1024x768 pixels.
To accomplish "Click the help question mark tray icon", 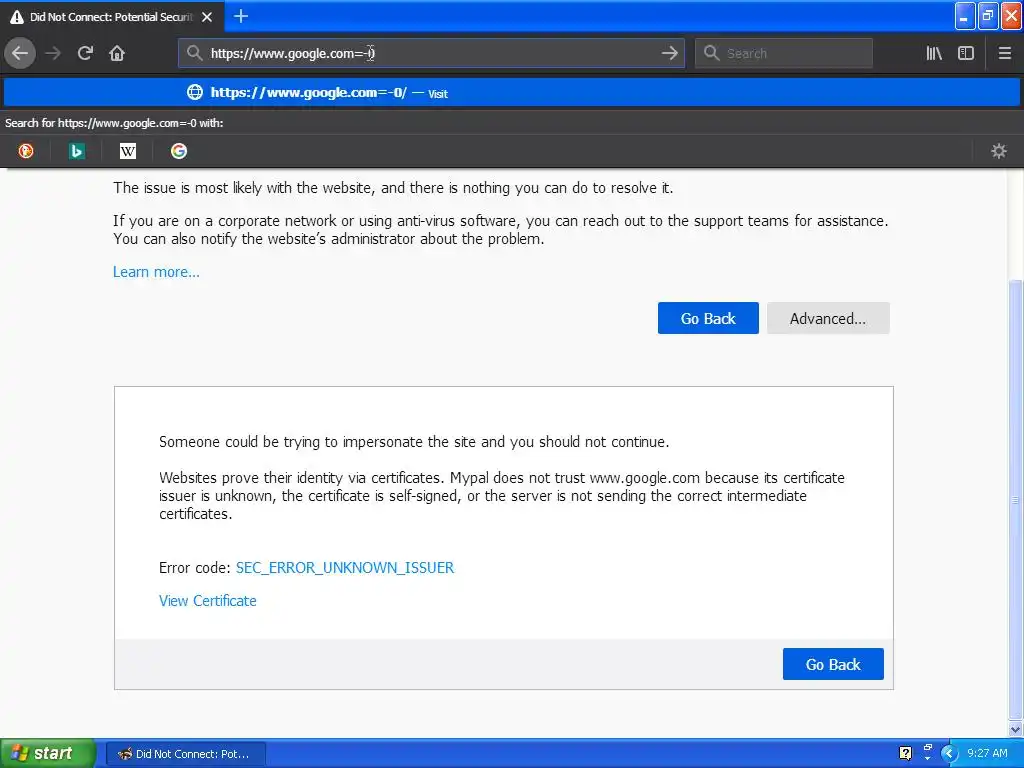I will (905, 754).
